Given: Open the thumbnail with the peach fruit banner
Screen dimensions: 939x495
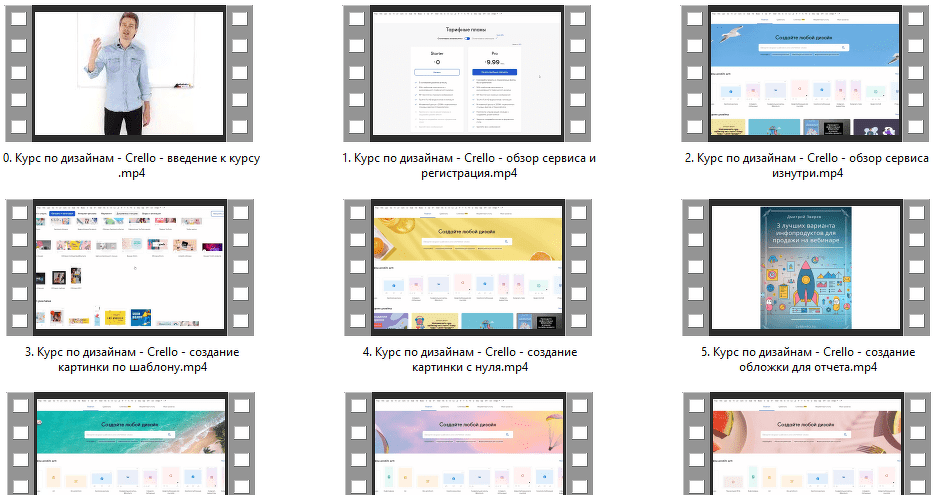Looking at the screenshot, I should click(x=806, y=447).
